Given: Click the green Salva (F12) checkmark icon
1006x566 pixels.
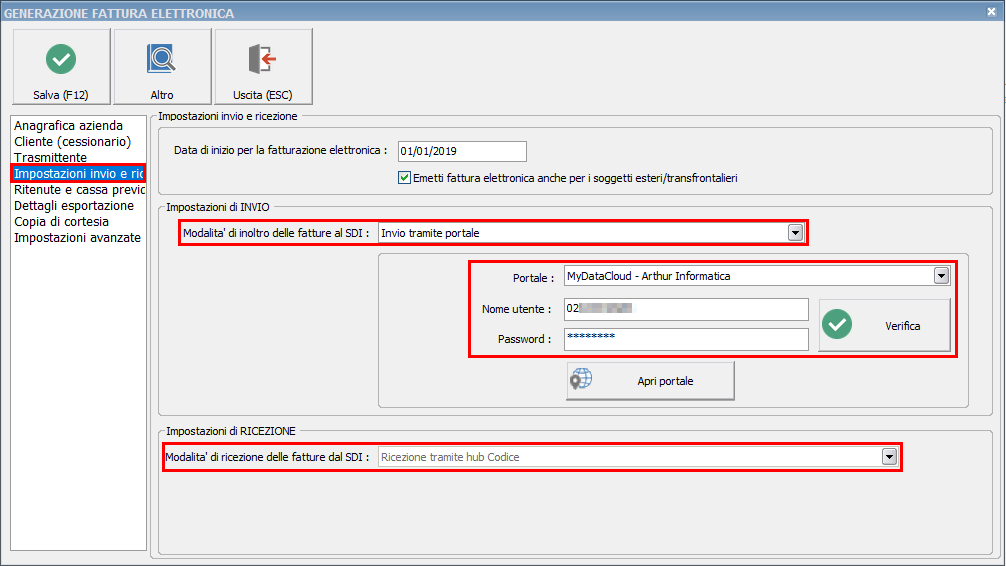Looking at the screenshot, I should coord(61,60).
